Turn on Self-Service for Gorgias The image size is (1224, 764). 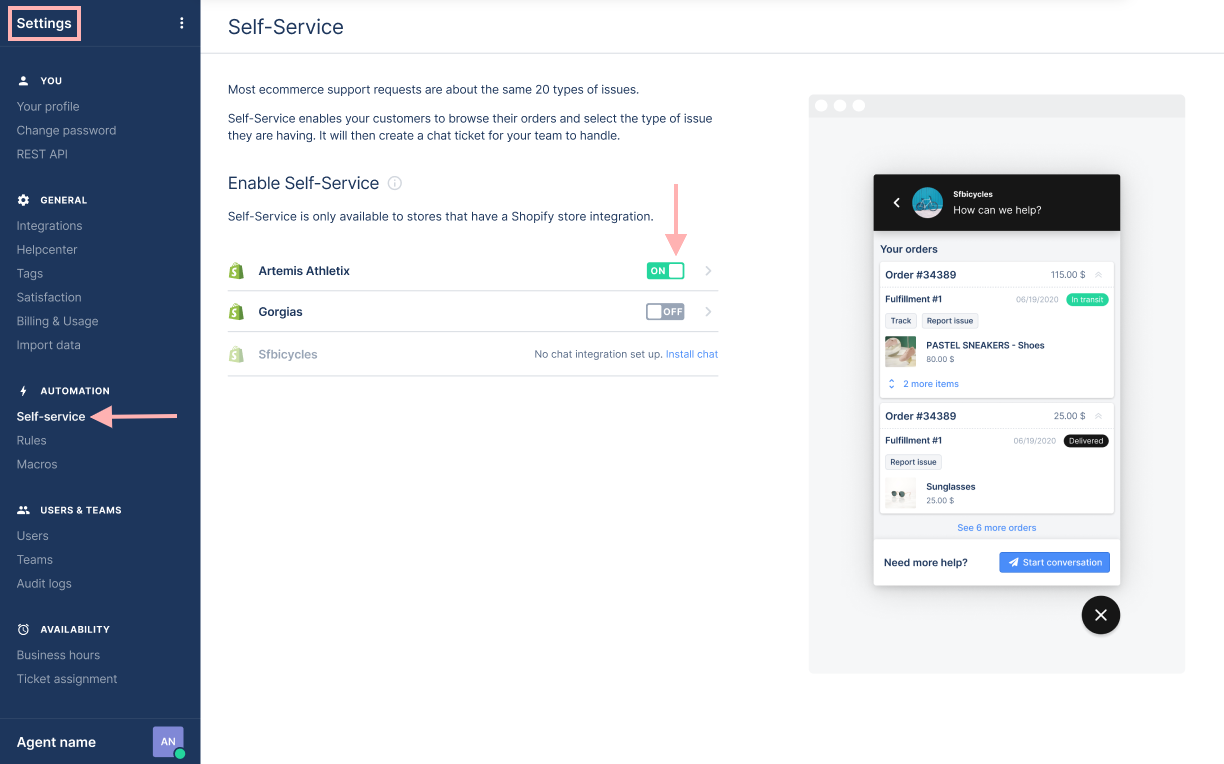click(665, 312)
